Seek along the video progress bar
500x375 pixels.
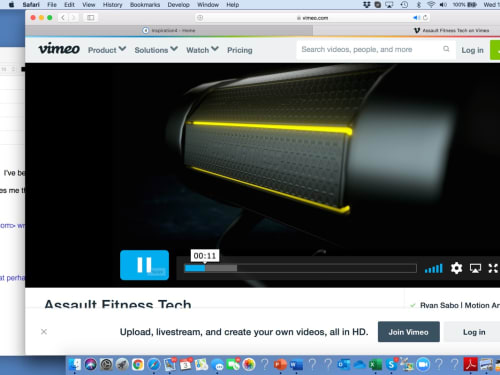[x=301, y=268]
